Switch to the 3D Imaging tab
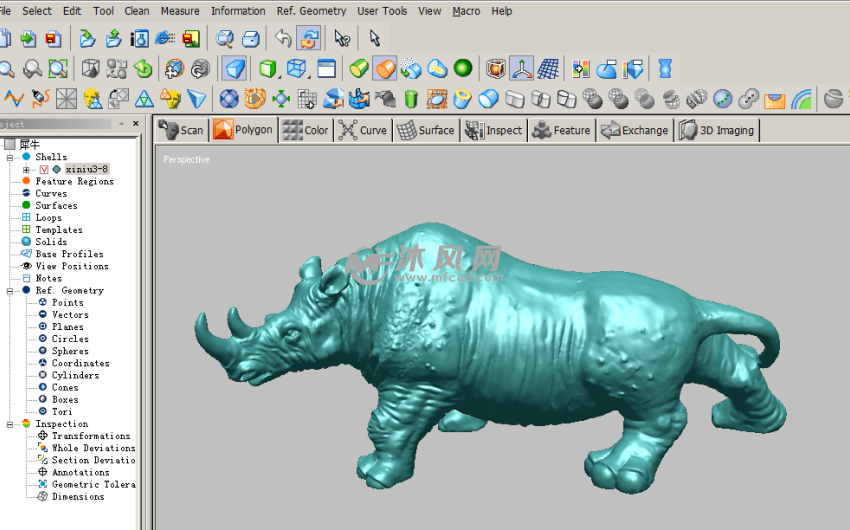 tap(717, 130)
